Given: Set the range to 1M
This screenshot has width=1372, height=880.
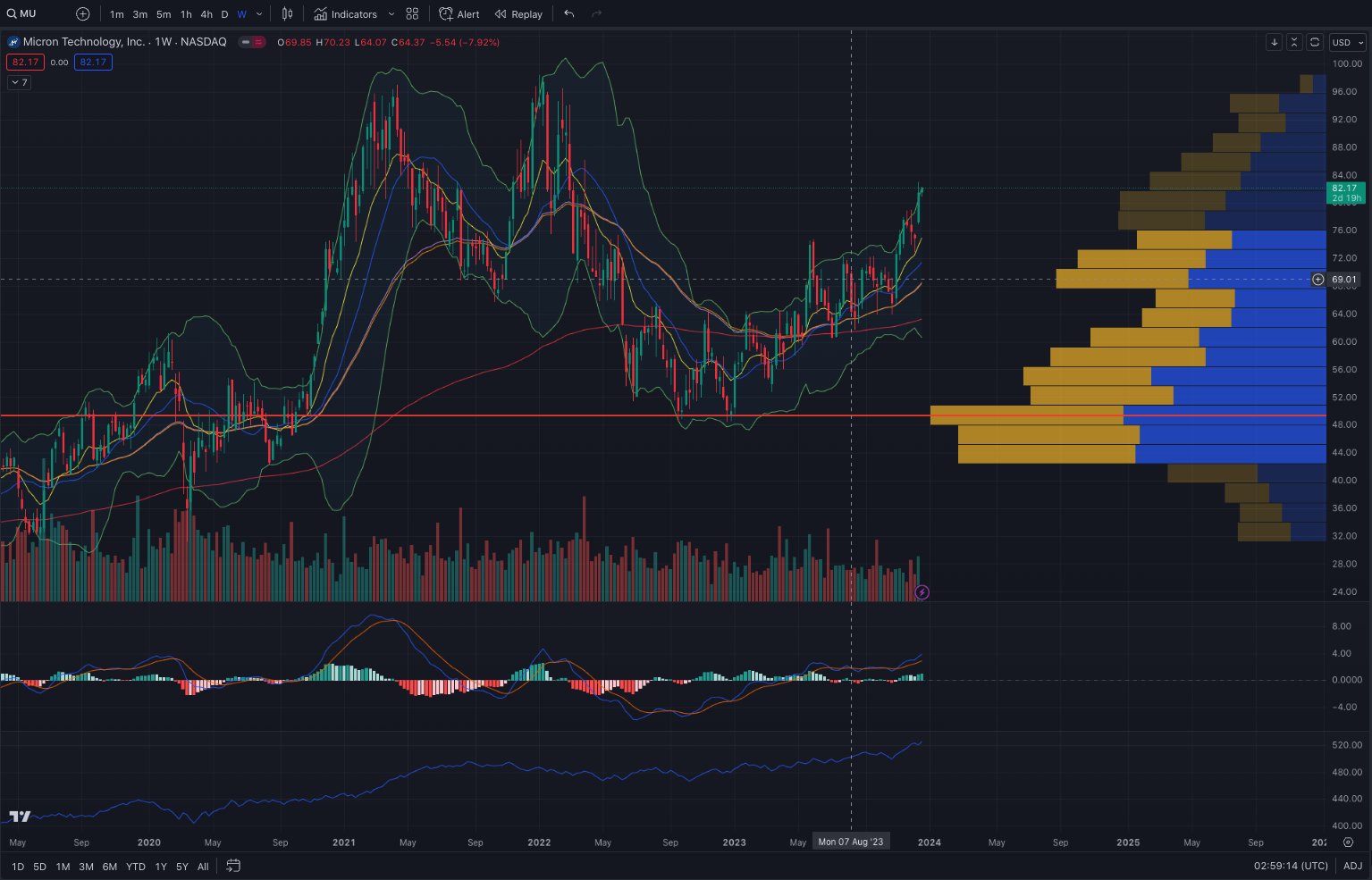Looking at the screenshot, I should pos(63,867).
